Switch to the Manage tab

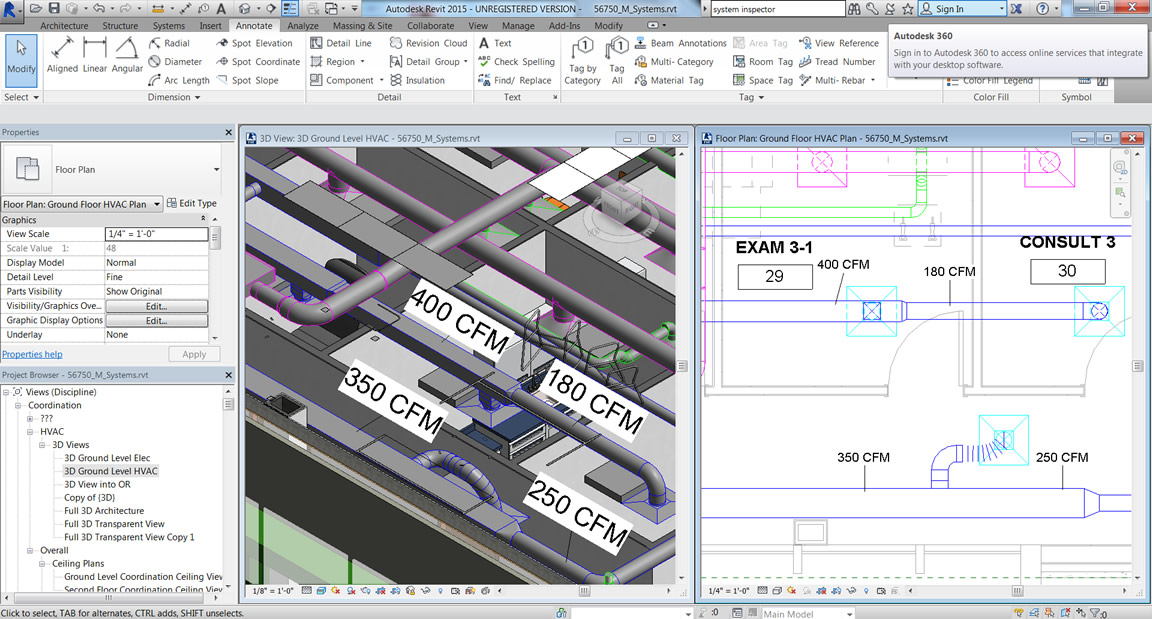(x=518, y=26)
